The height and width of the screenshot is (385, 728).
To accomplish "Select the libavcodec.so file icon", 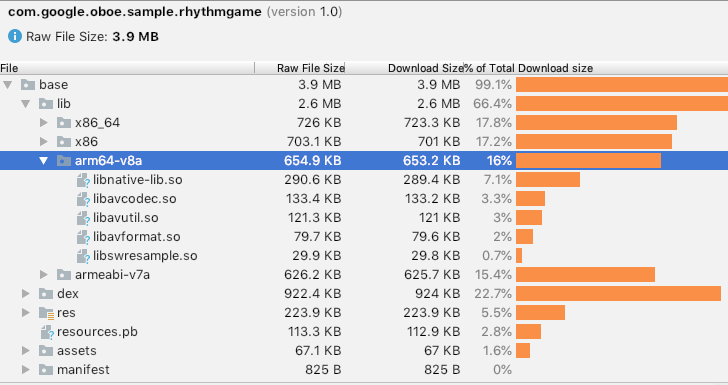I will 83,199.
